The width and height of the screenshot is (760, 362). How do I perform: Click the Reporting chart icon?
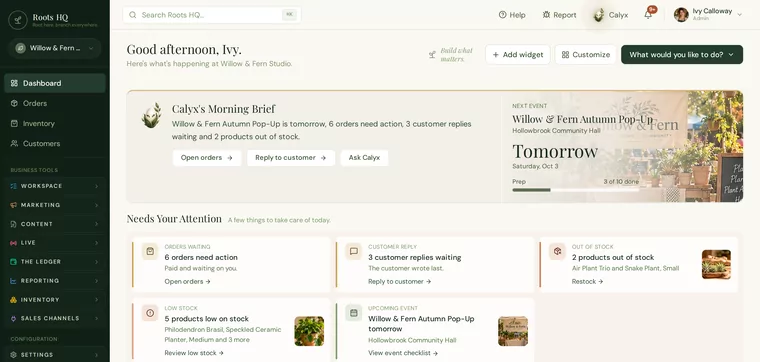[14, 281]
